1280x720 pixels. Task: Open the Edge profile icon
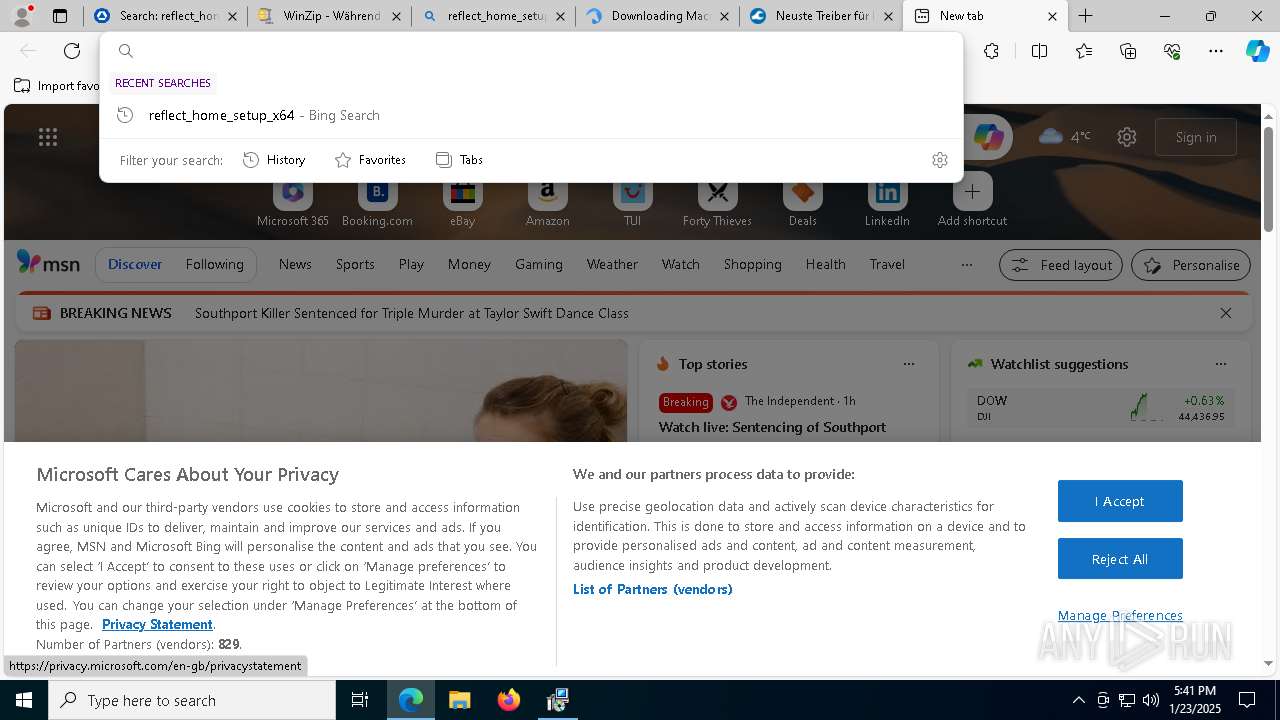[23, 15]
